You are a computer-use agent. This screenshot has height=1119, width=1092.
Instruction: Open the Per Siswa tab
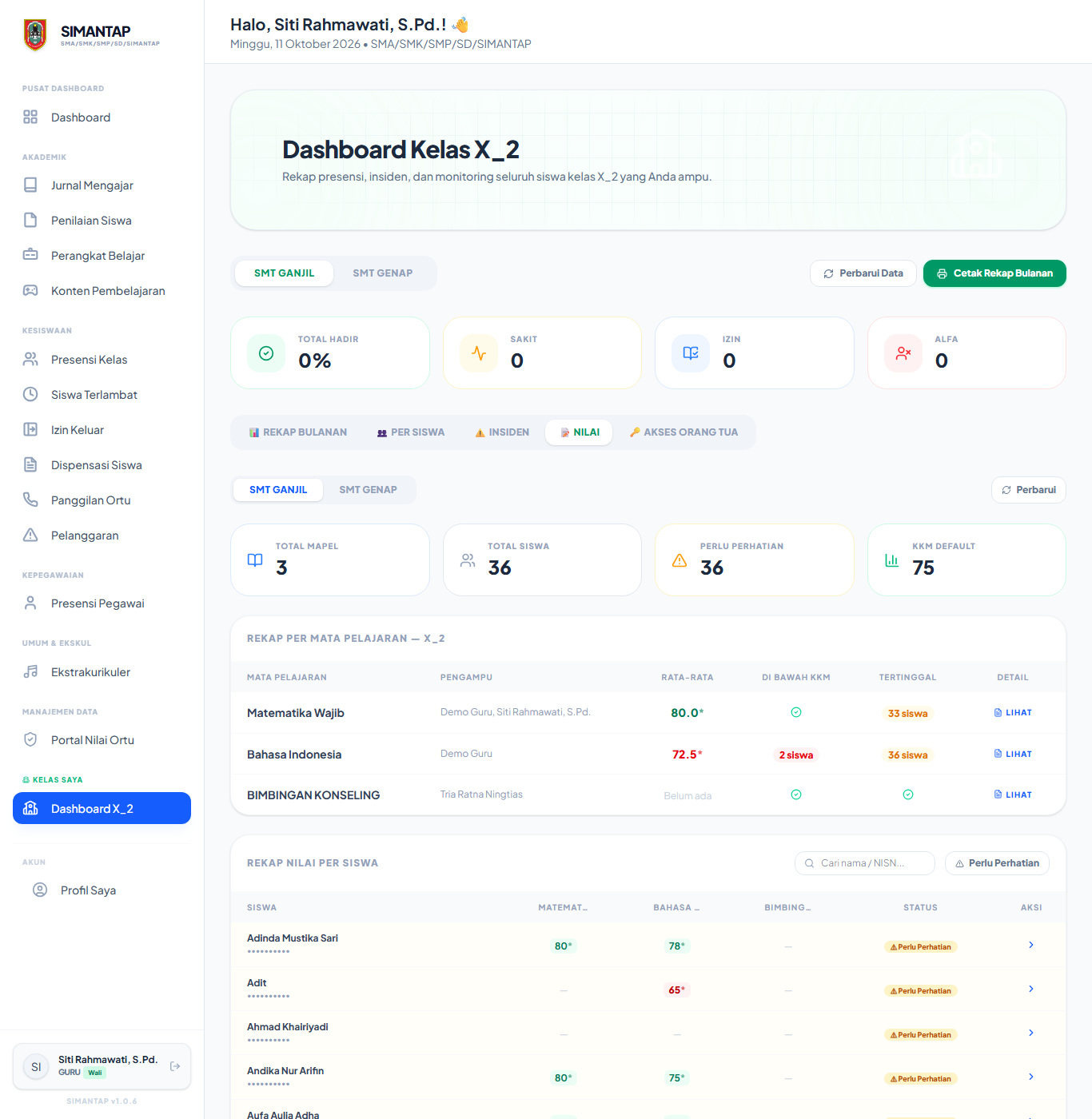point(411,432)
